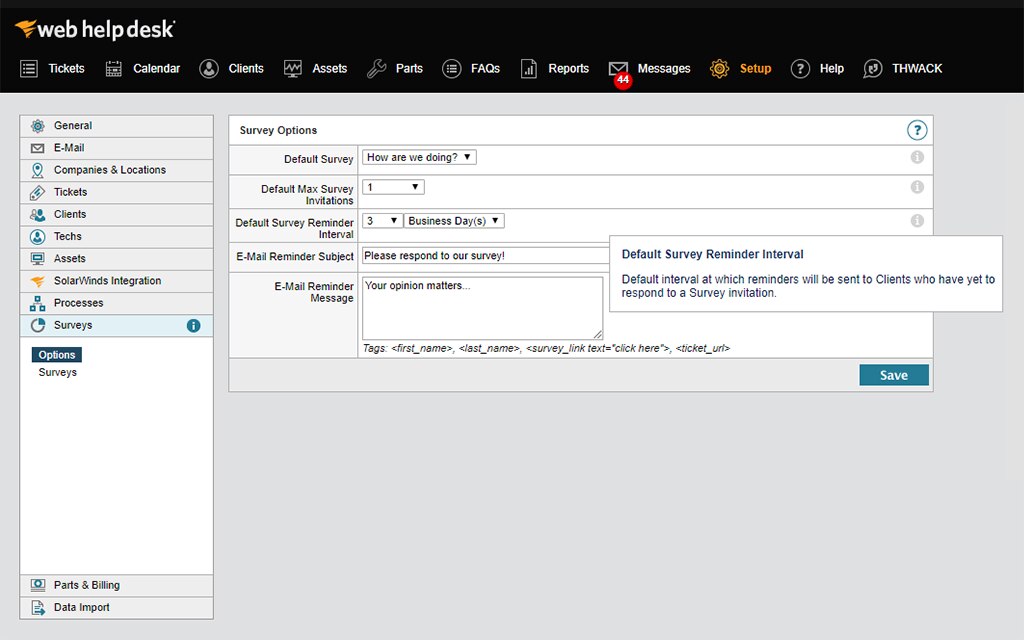Viewport: 1024px width, 640px height.
Task: Switch to the Options tab under Surveys
Action: [56, 354]
